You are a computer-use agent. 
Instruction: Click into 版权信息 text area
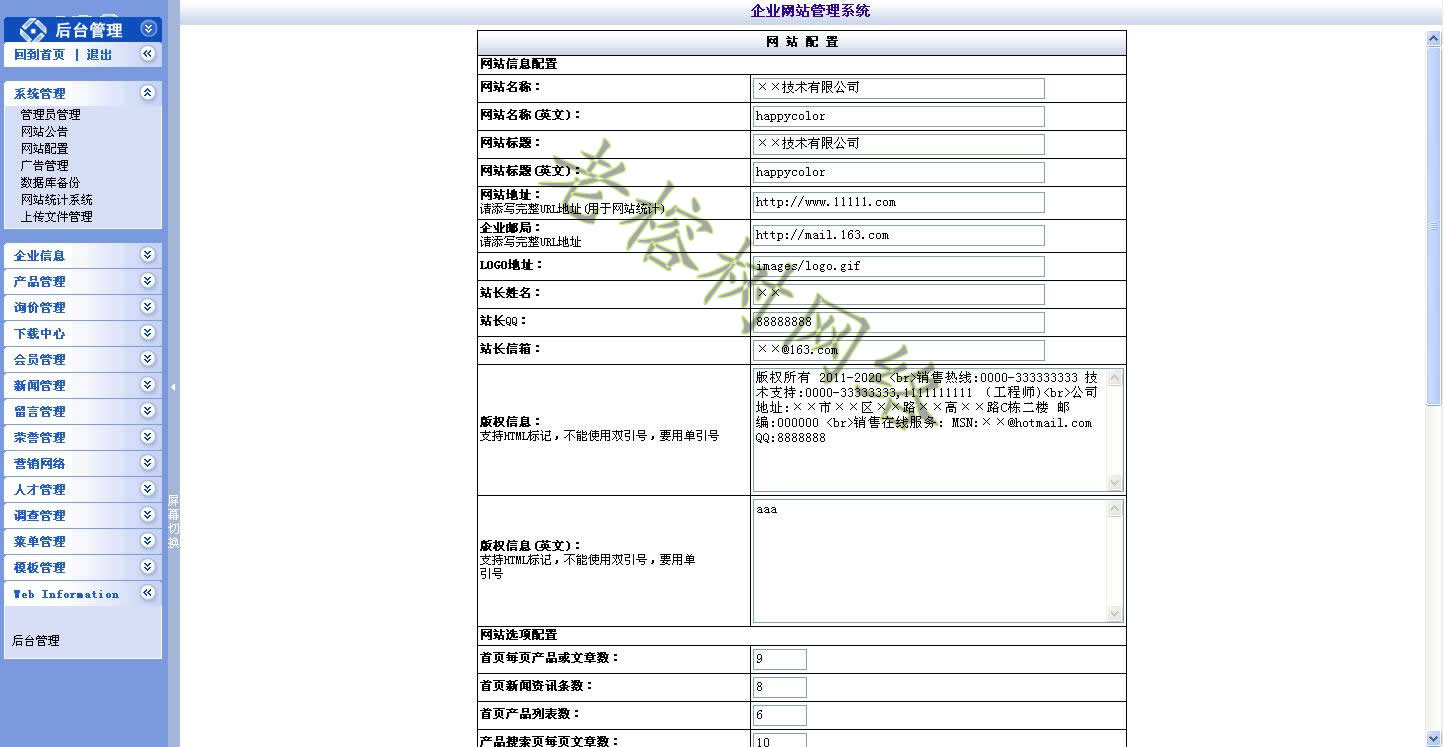pyautogui.click(x=938, y=430)
